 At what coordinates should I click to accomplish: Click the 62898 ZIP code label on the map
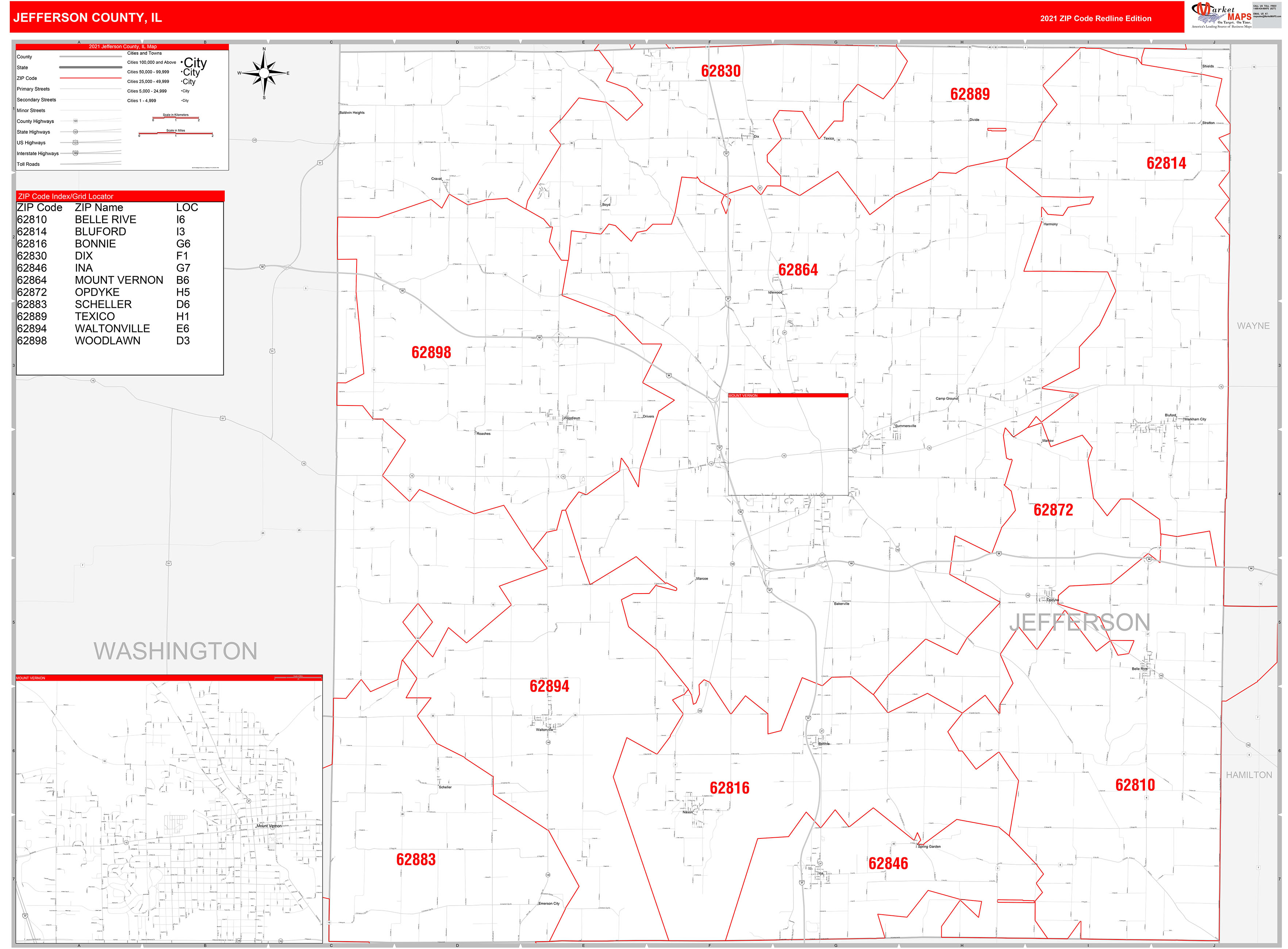click(x=432, y=353)
